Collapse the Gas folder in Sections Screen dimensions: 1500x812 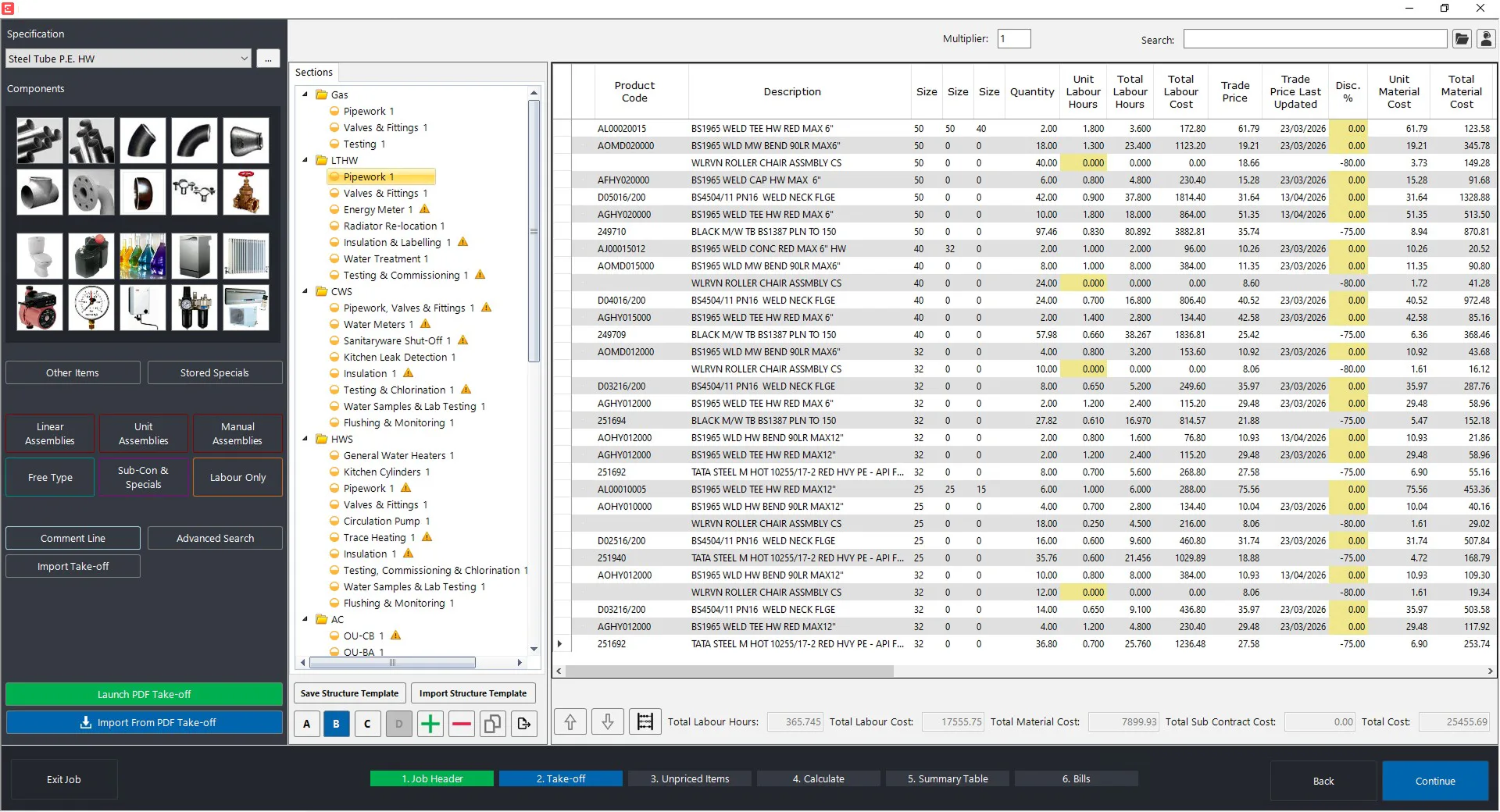tap(305, 94)
